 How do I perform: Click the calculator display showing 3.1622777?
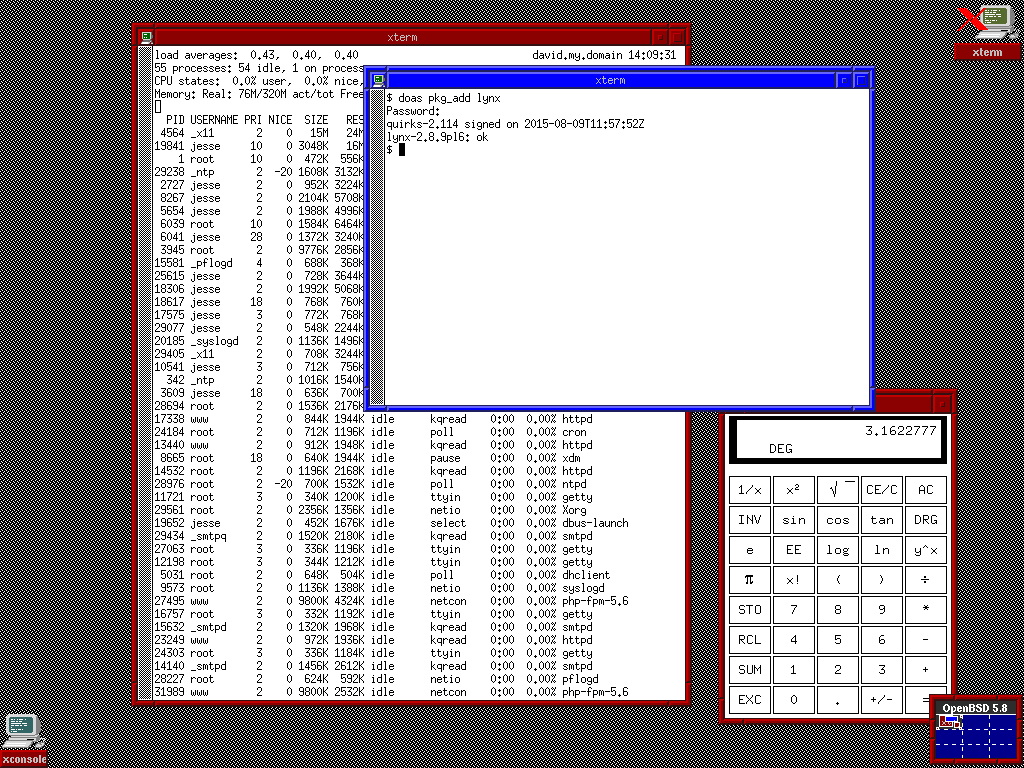pyautogui.click(x=838, y=440)
